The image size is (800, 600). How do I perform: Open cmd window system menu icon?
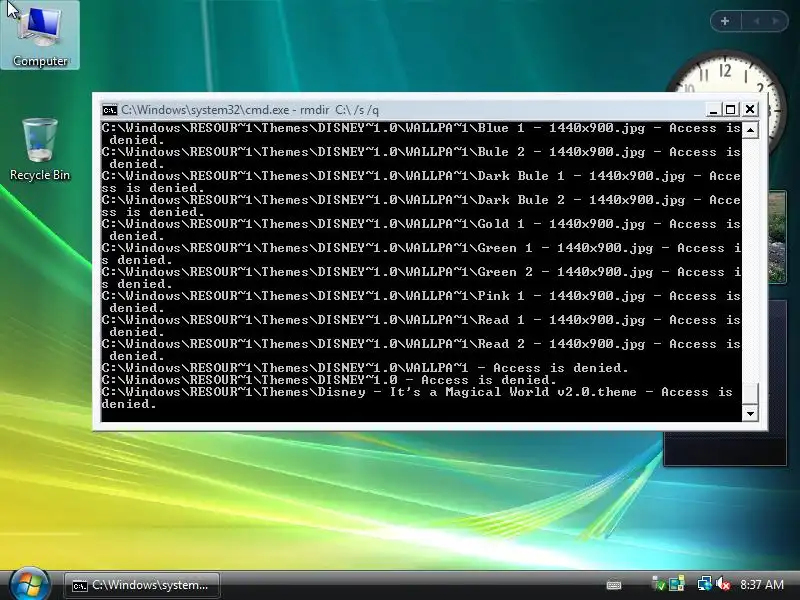(x=109, y=110)
